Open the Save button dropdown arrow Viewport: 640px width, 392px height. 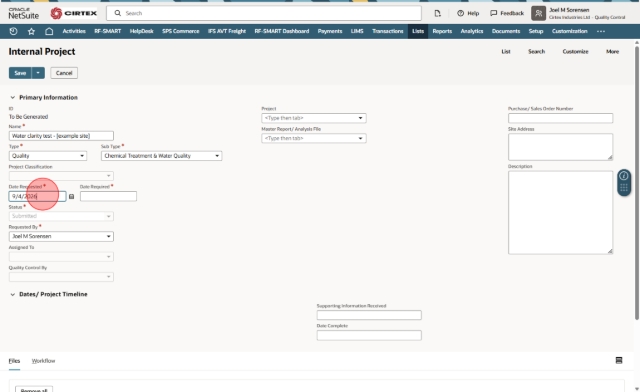[38, 73]
